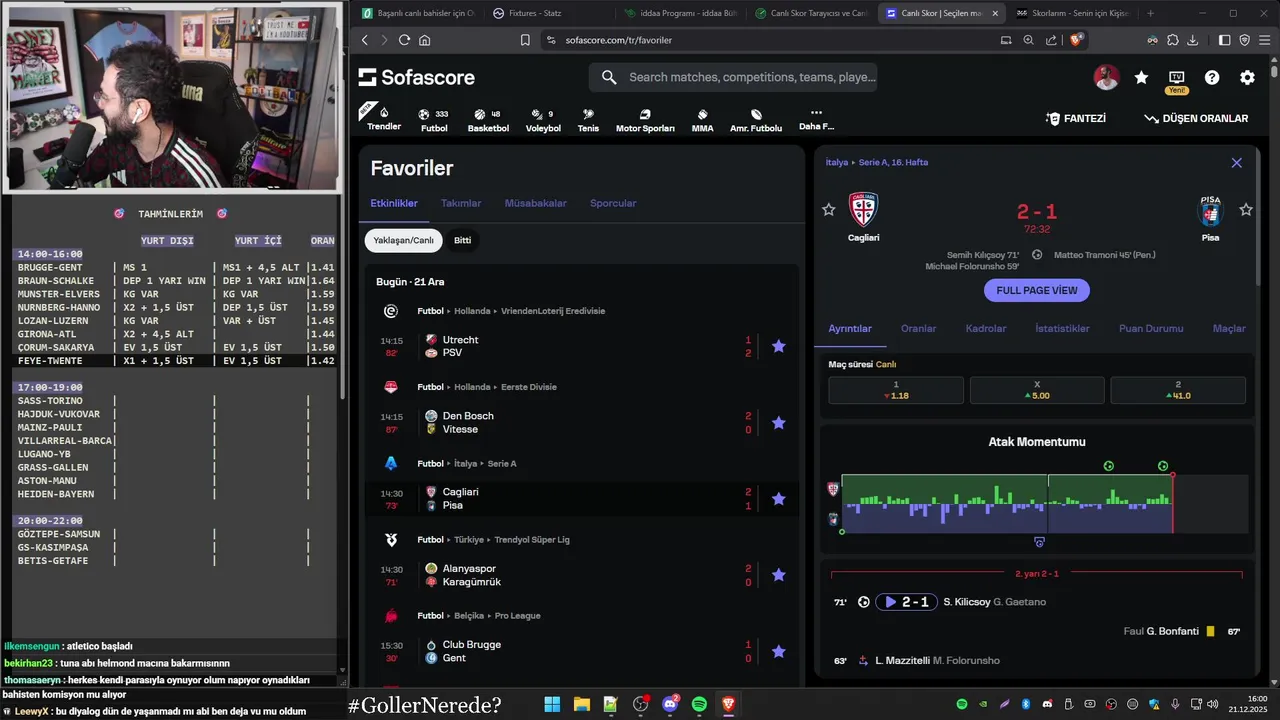Image resolution: width=1280 pixels, height=720 pixels.
Task: Switch to the Fixtures - Statz browser tab
Action: (x=534, y=13)
